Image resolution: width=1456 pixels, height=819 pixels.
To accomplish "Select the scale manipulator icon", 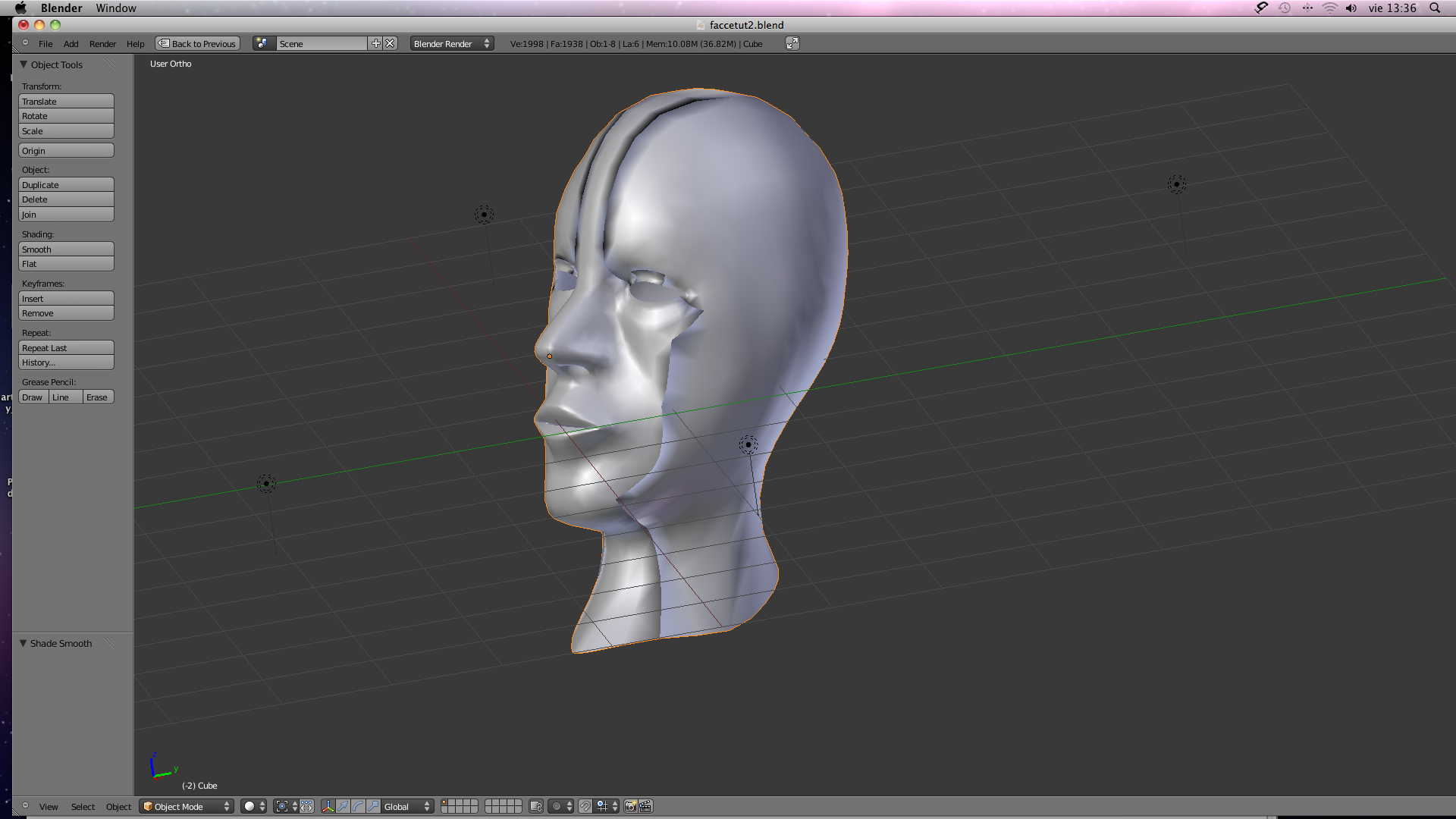I will click(373, 806).
